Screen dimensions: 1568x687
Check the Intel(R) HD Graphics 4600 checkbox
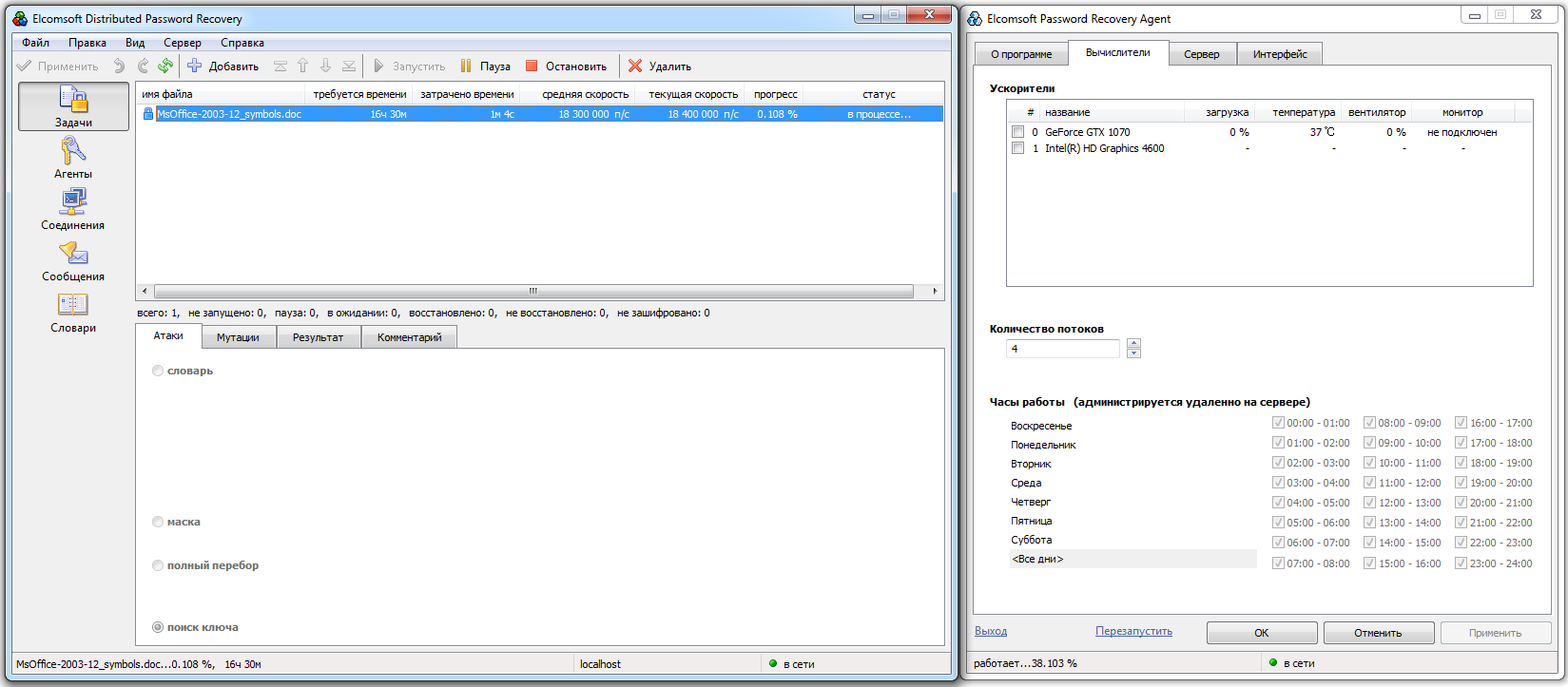tap(1017, 148)
